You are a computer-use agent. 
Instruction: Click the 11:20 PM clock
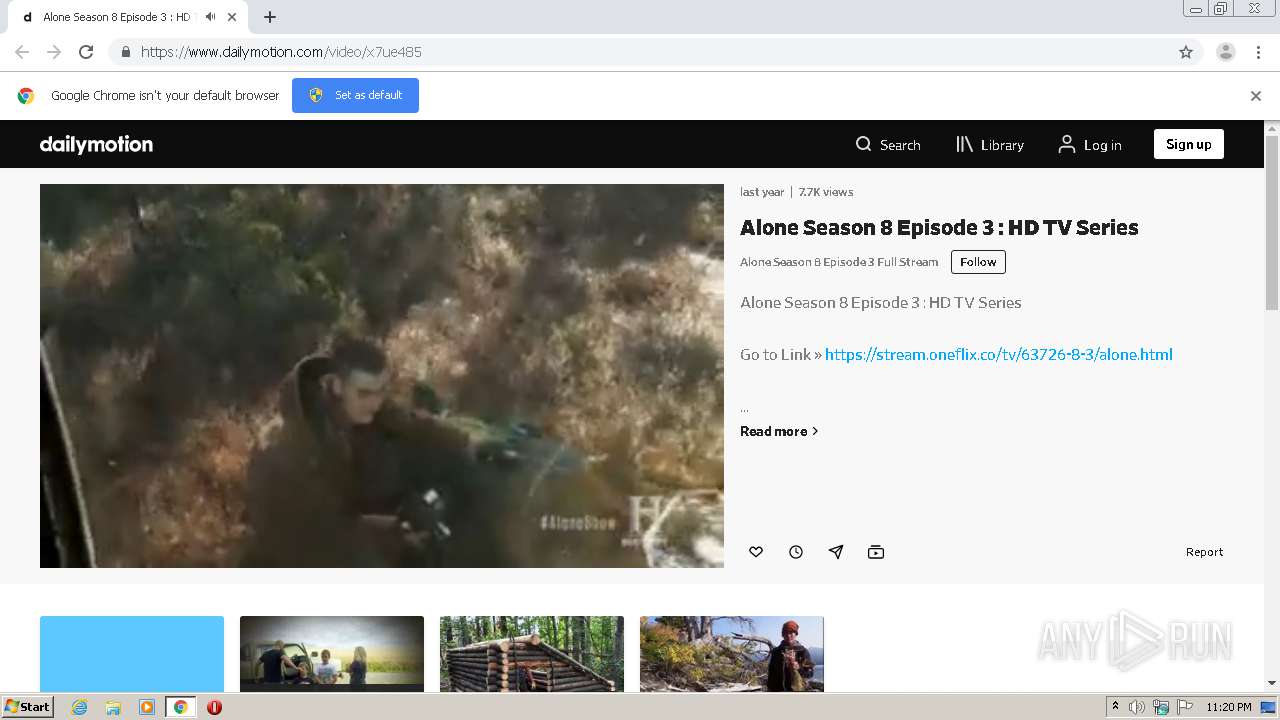1229,707
